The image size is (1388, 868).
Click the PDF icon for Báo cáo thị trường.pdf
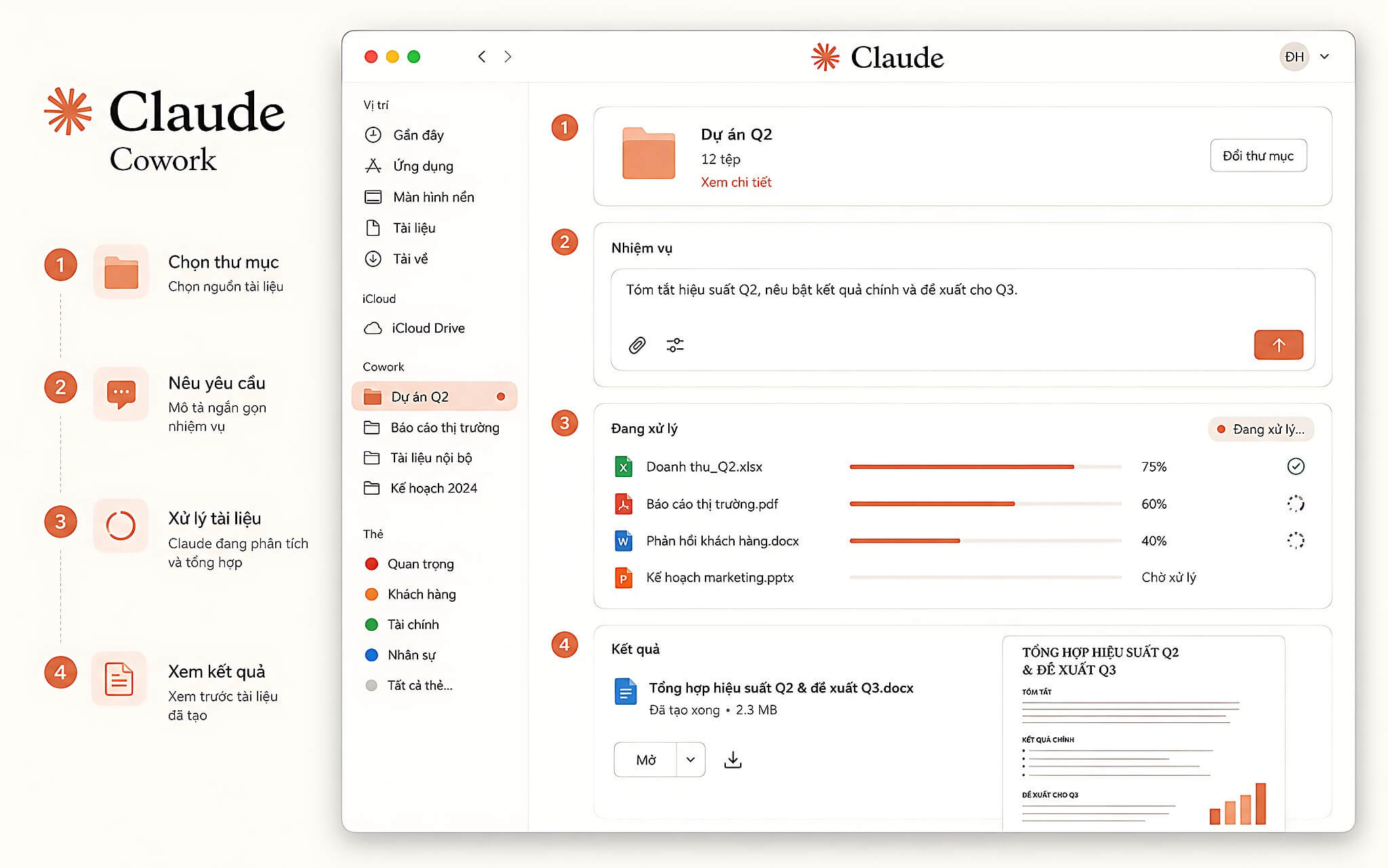point(624,504)
